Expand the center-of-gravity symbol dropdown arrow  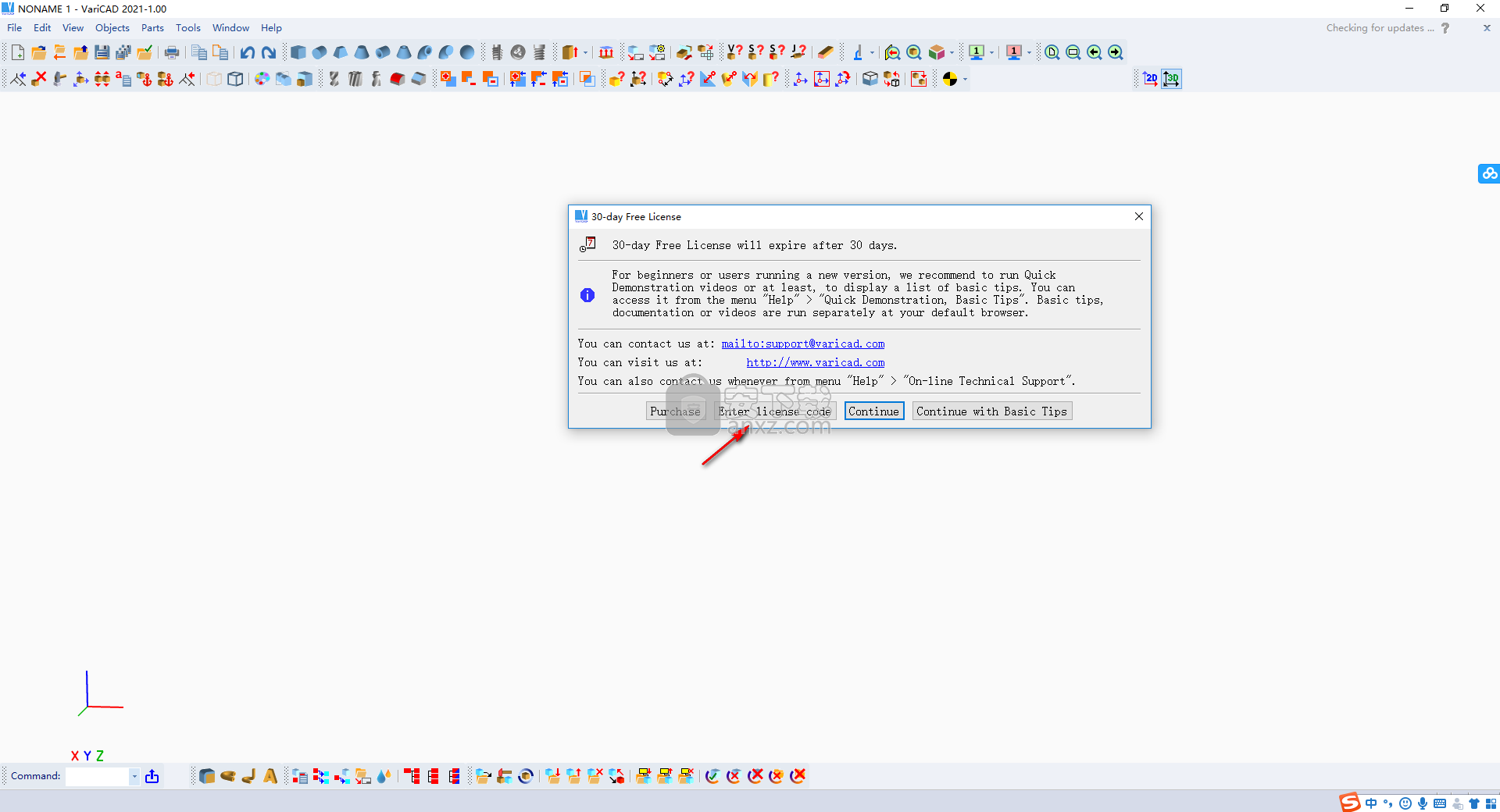(x=965, y=79)
